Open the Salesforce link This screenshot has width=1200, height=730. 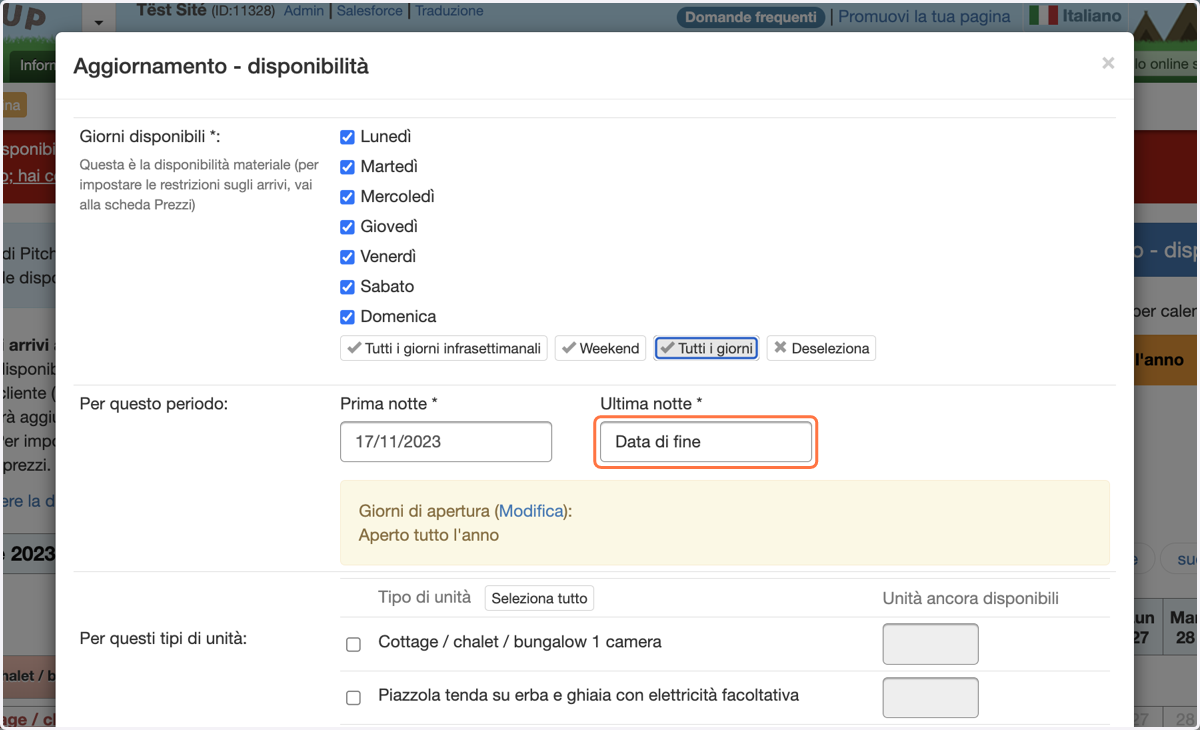(x=369, y=11)
